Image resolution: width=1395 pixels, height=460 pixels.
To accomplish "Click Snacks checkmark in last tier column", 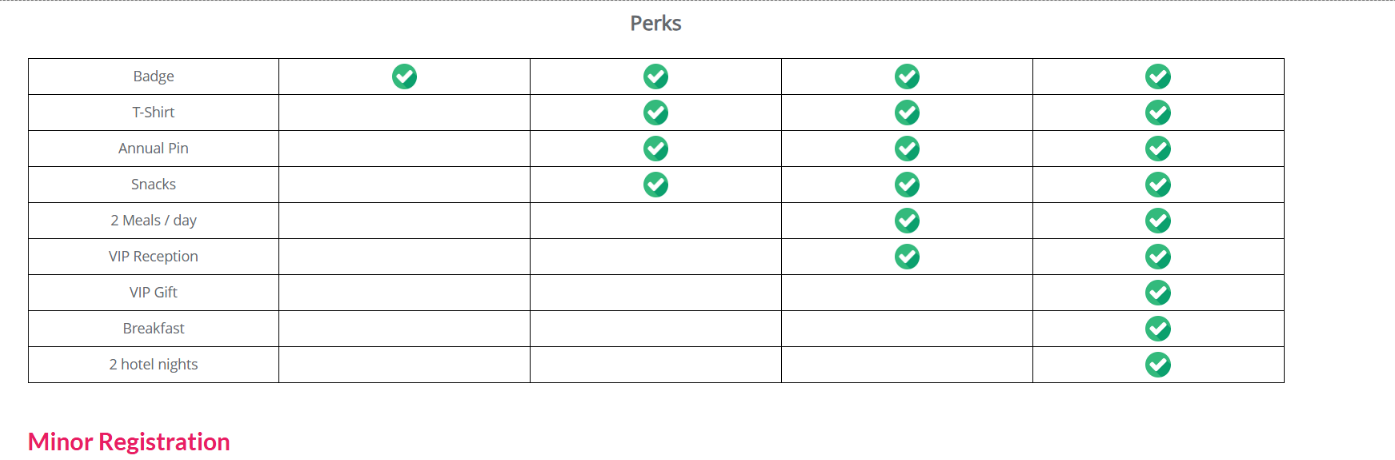I will [1158, 184].
